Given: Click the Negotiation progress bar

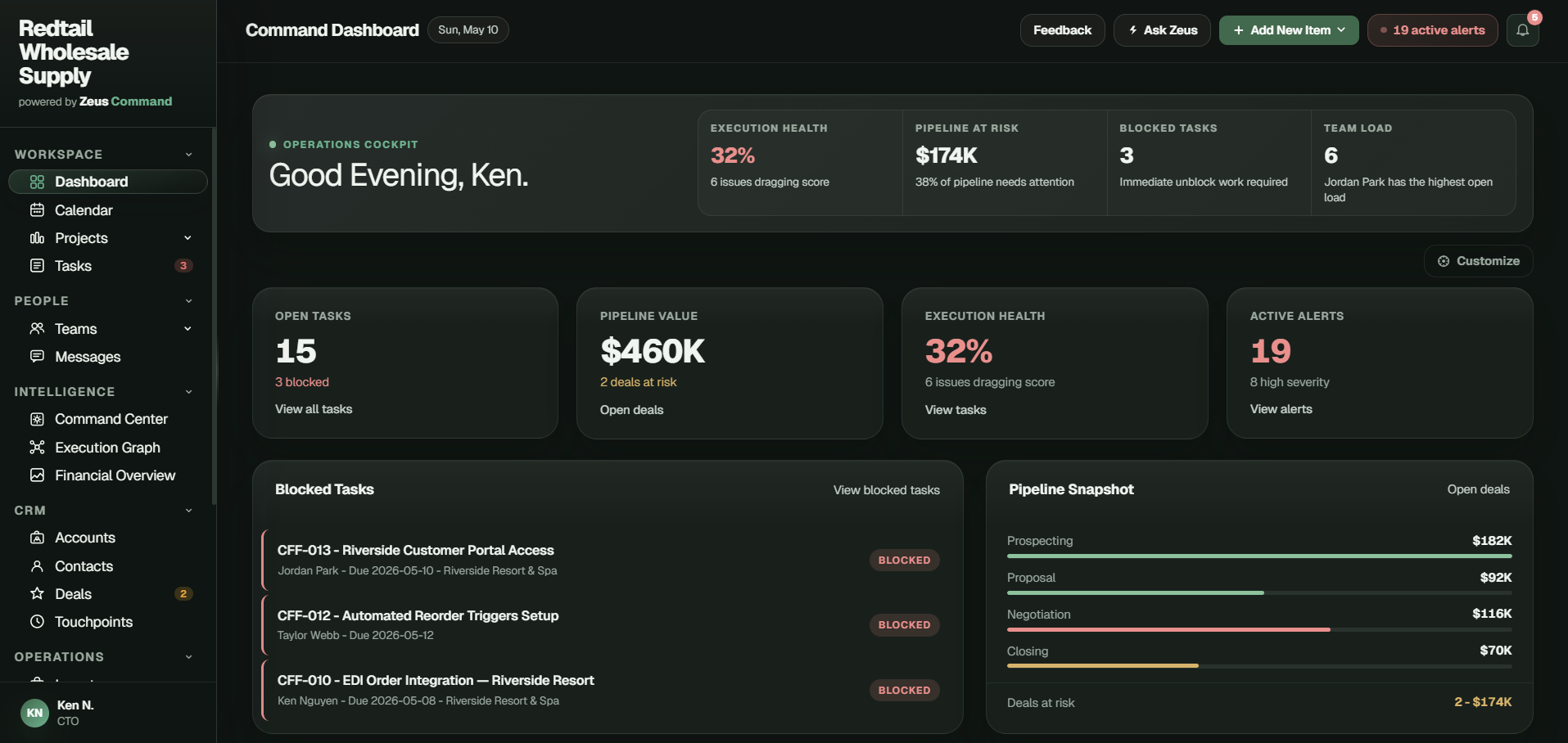Looking at the screenshot, I should (1259, 629).
